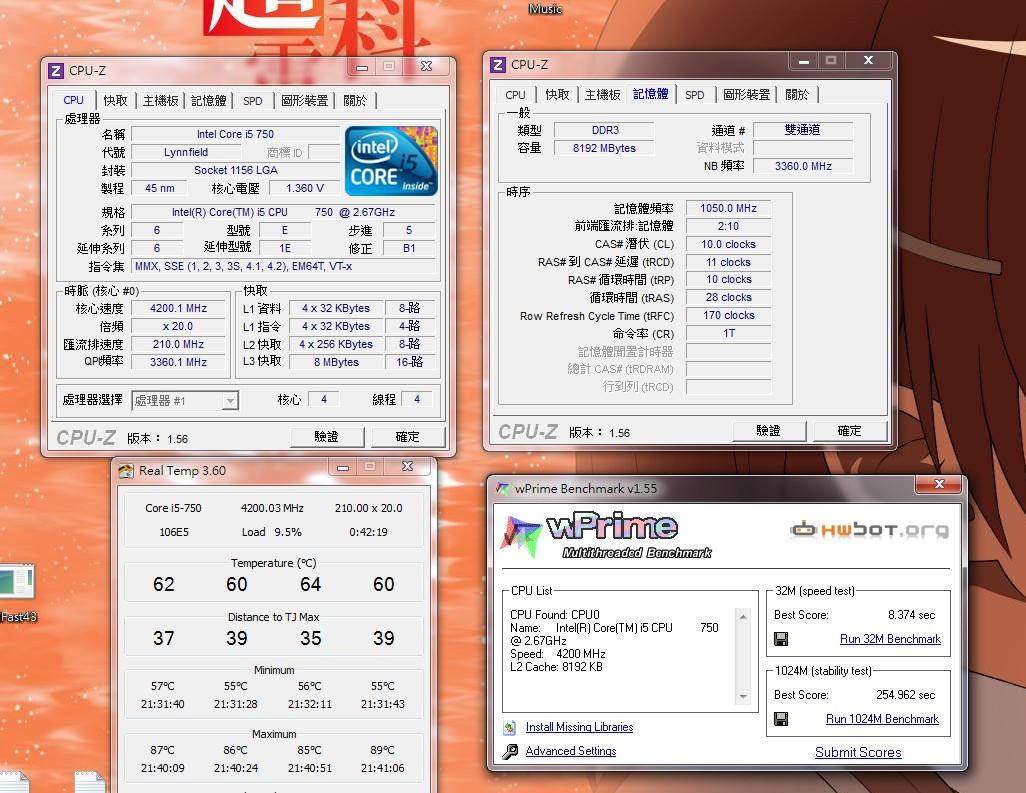Select SPD tab in the memory CPU-Z window

coord(695,95)
